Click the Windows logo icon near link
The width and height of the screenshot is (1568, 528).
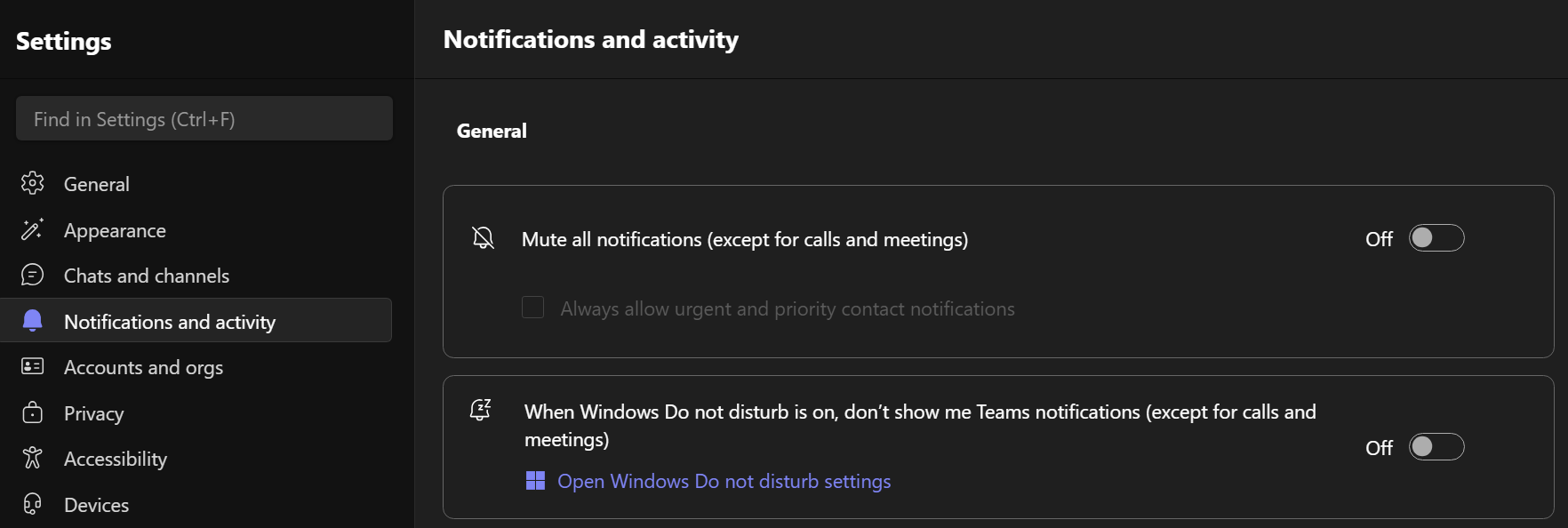[535, 481]
